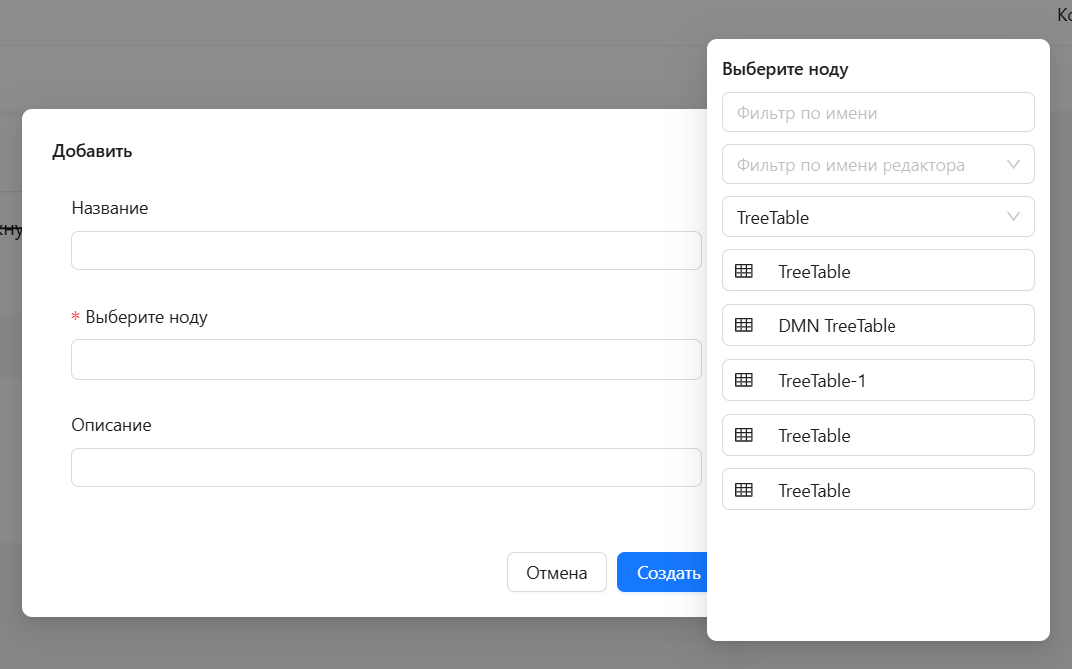Click the required "Выберите ноду" input field

[386, 359]
